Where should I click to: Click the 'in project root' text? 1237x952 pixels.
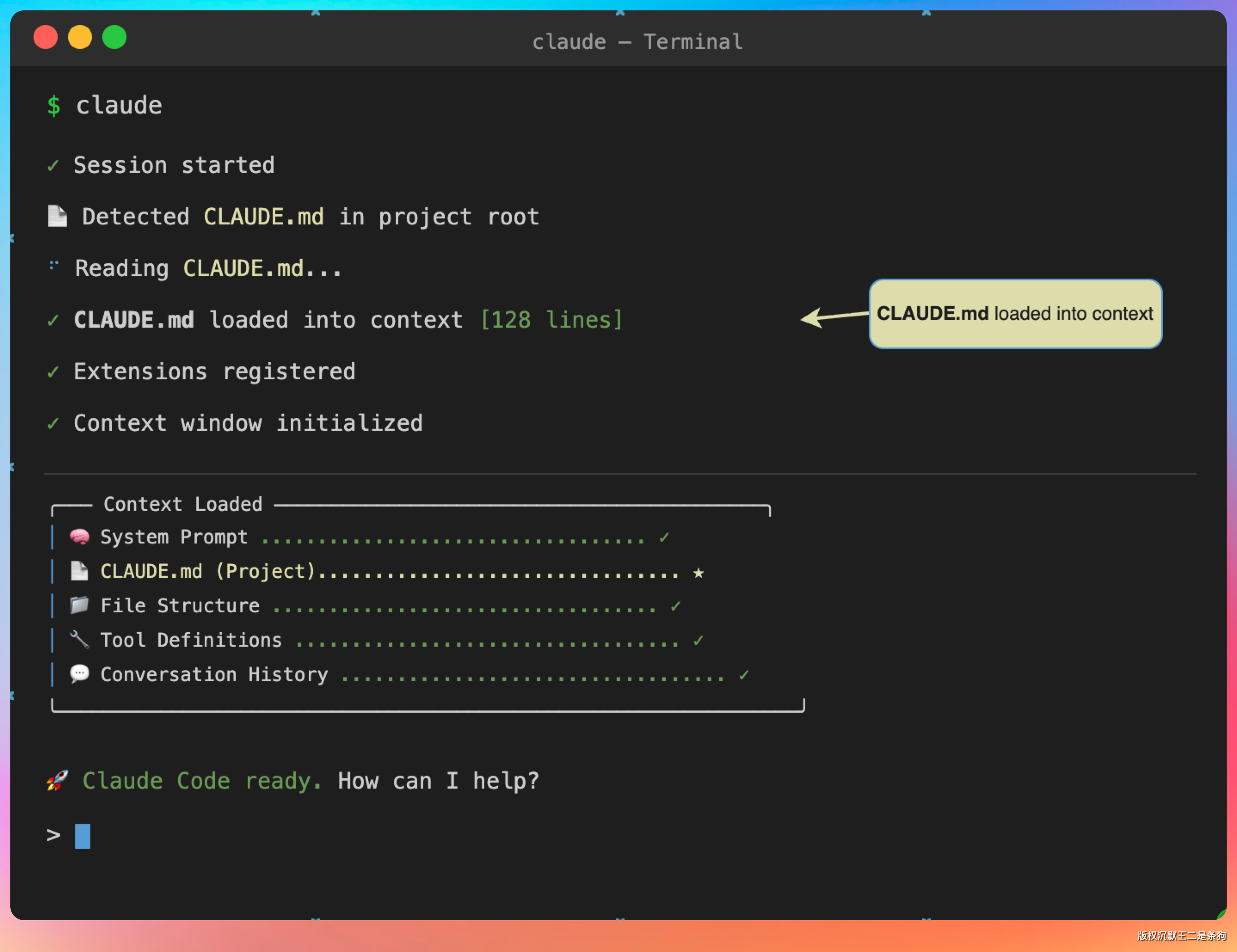click(439, 217)
